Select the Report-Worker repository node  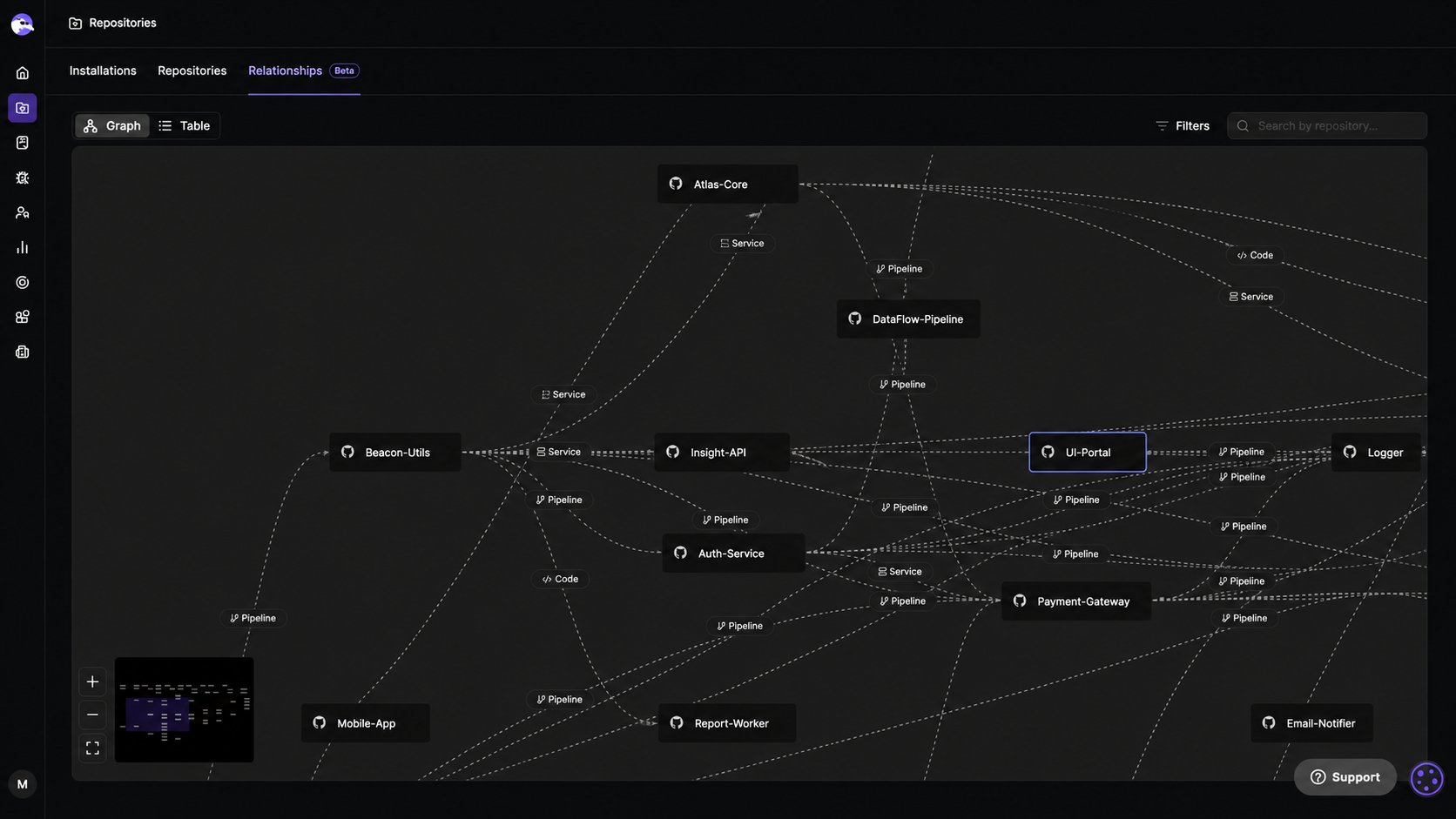click(x=727, y=722)
